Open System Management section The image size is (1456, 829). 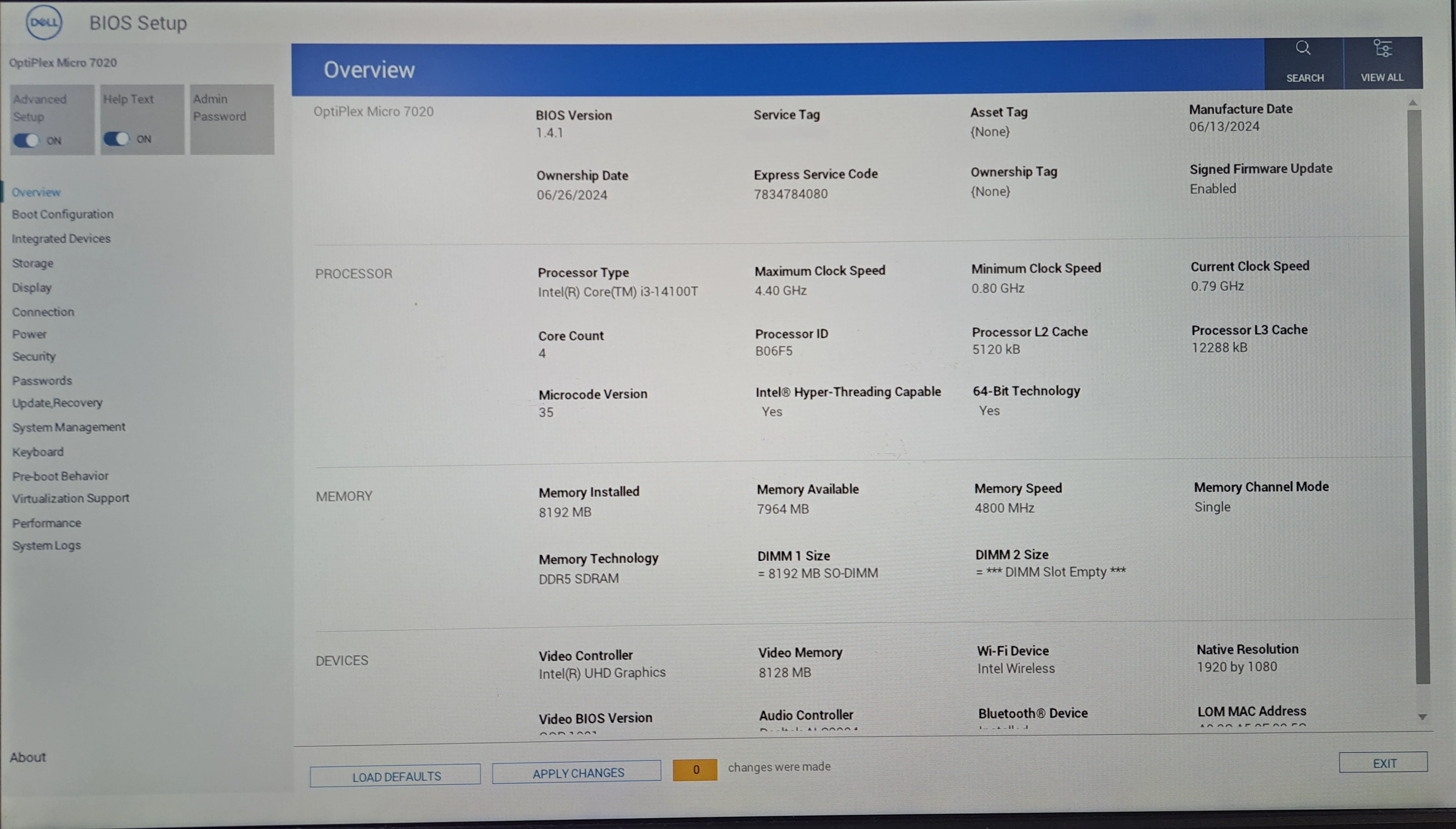(x=69, y=427)
